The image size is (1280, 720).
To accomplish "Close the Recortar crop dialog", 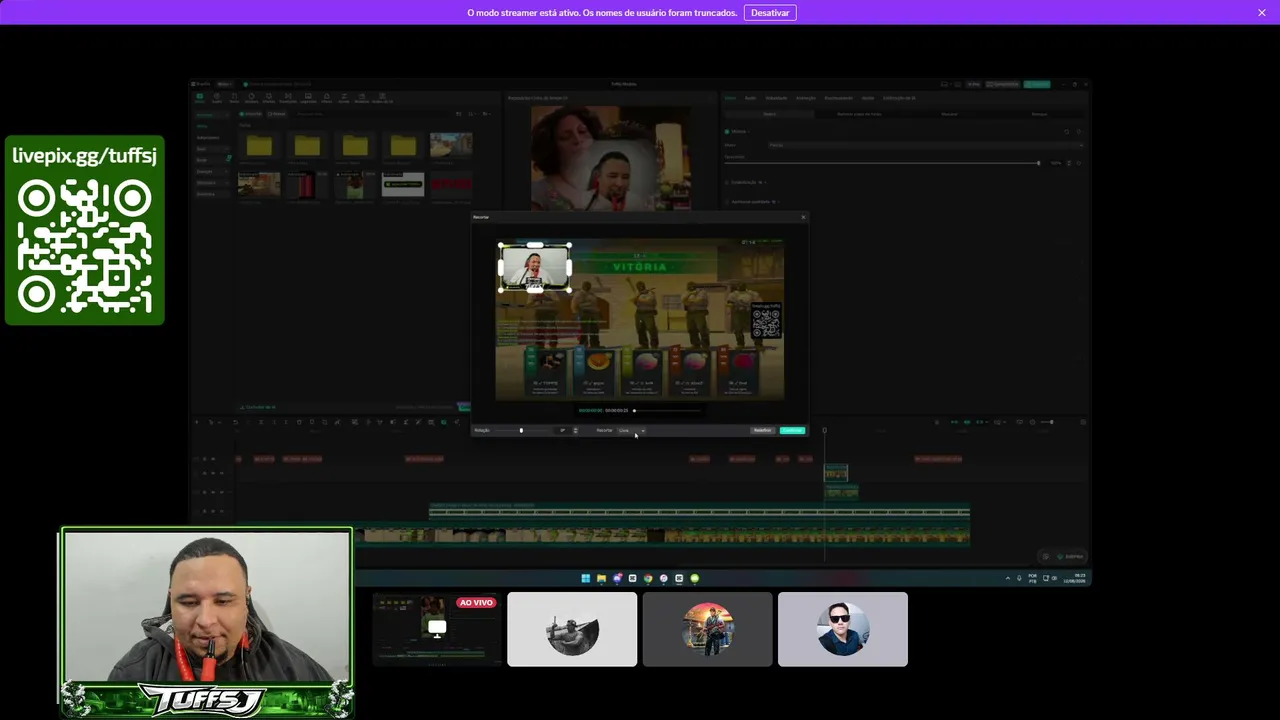I will point(802,217).
